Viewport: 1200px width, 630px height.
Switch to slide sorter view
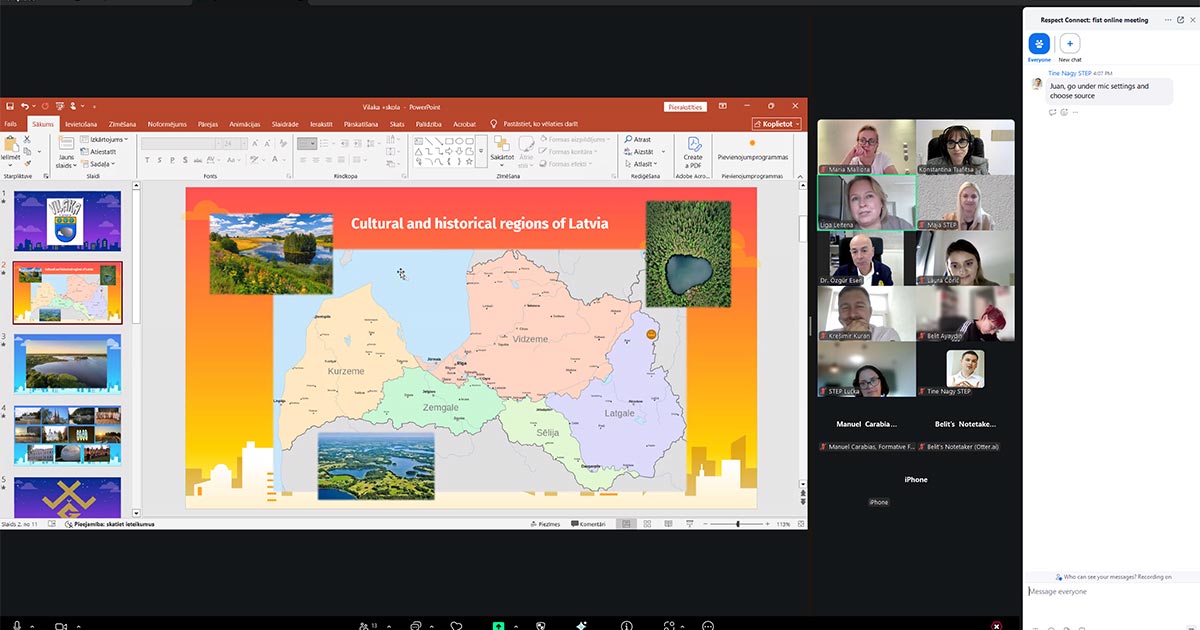(647, 524)
